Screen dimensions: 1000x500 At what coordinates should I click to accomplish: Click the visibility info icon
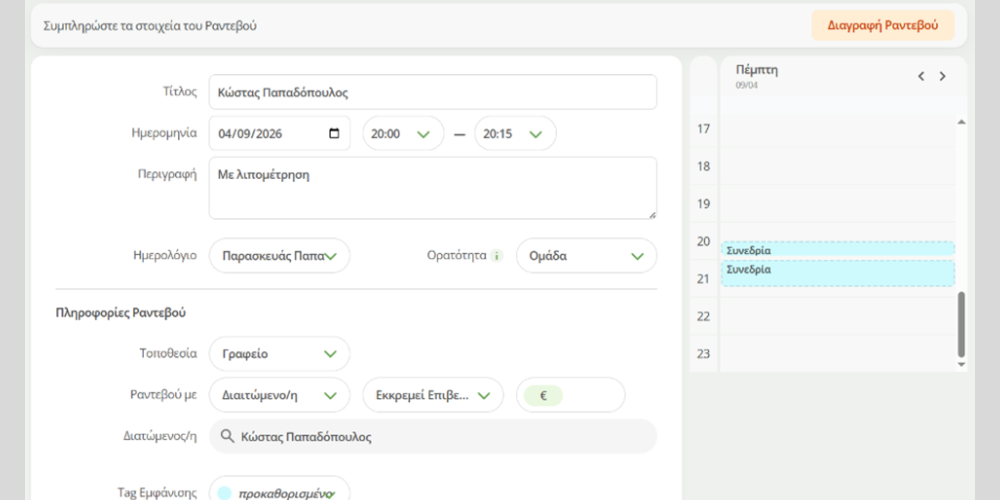click(x=495, y=255)
